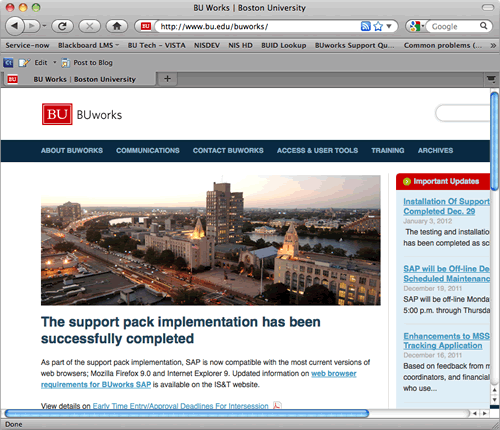500x430 pixels.
Task: Select the BU Works | Boston University tab
Action: 79,79
